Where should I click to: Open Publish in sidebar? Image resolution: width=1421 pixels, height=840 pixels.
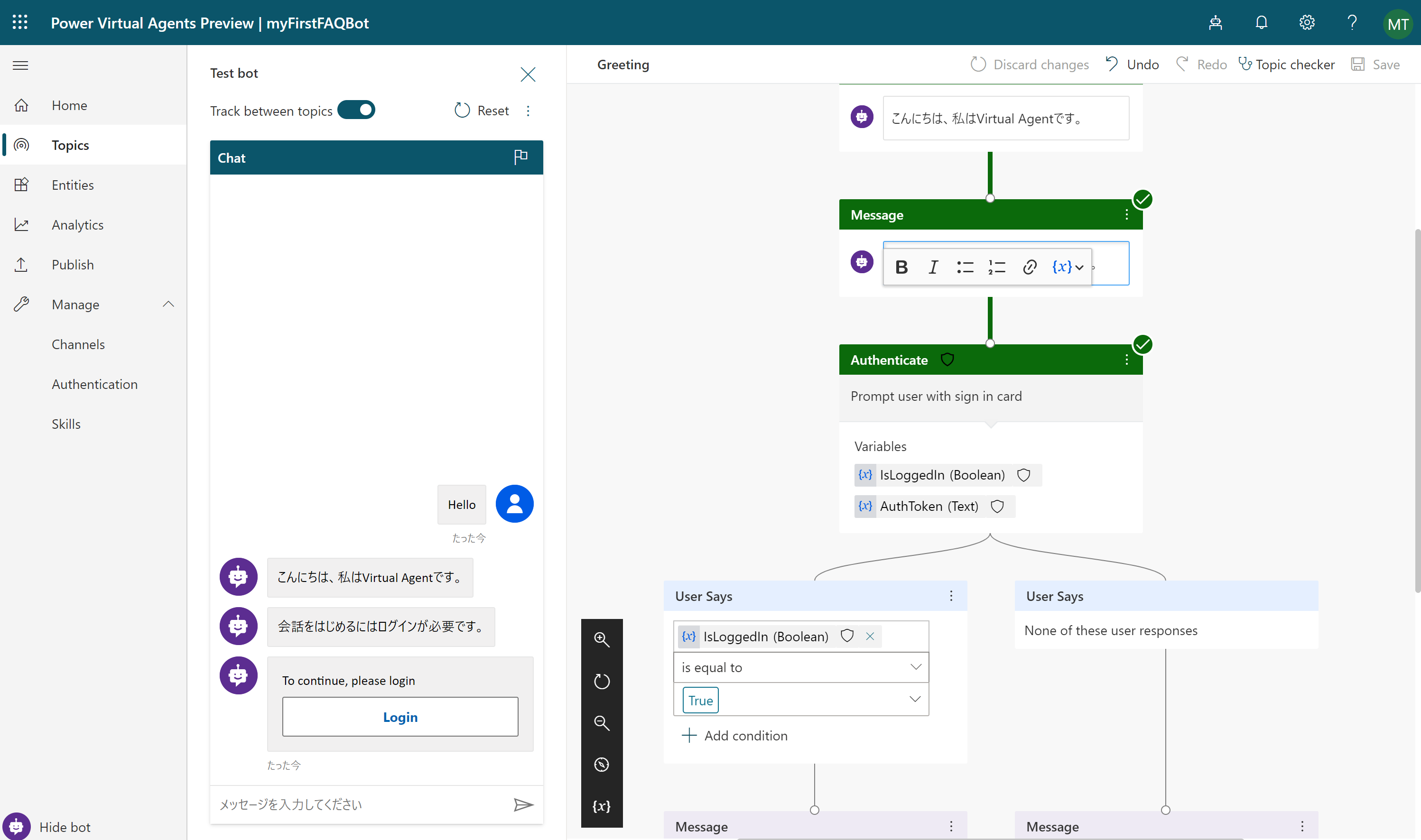click(93, 264)
